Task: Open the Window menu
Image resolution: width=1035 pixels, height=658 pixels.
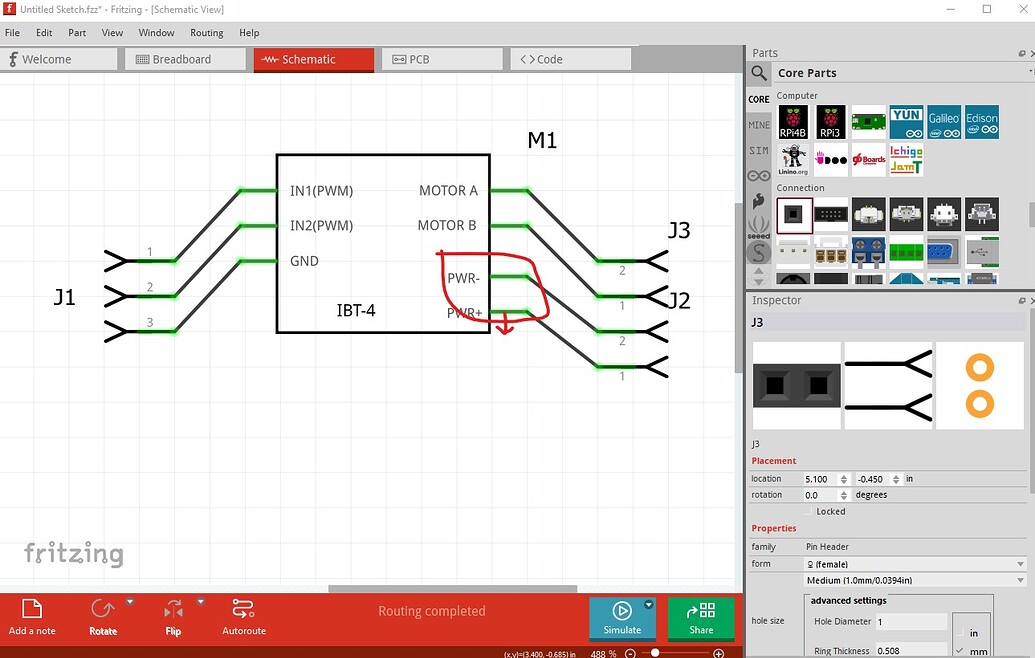Action: click(156, 32)
